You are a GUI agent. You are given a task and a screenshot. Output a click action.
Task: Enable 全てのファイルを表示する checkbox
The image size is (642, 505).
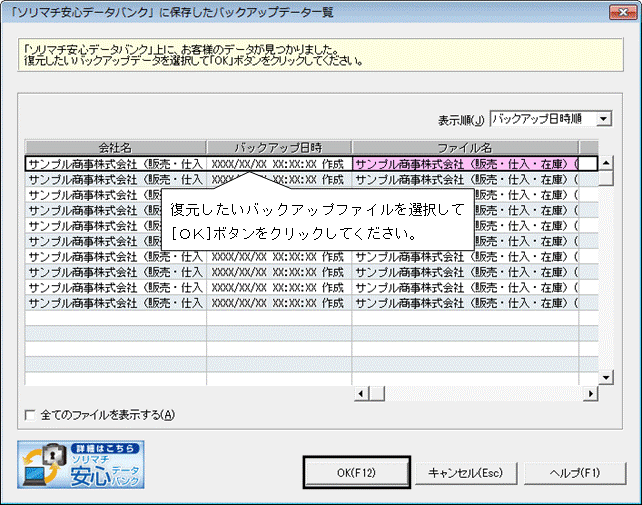(x=30, y=415)
